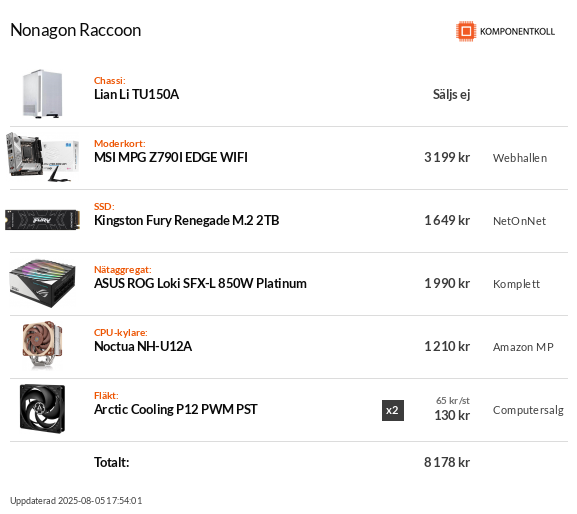This screenshot has height=514, width=577.
Task: Open the Lian Li TU150A product link
Action: tap(136, 94)
